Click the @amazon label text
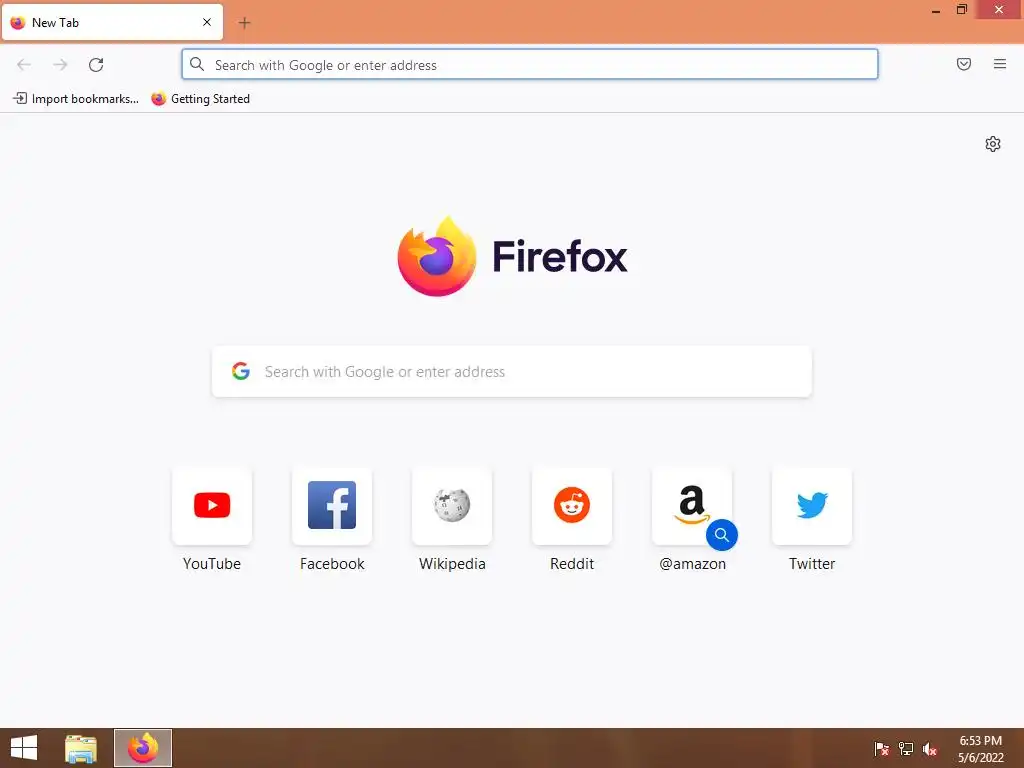The image size is (1024, 768). point(692,564)
